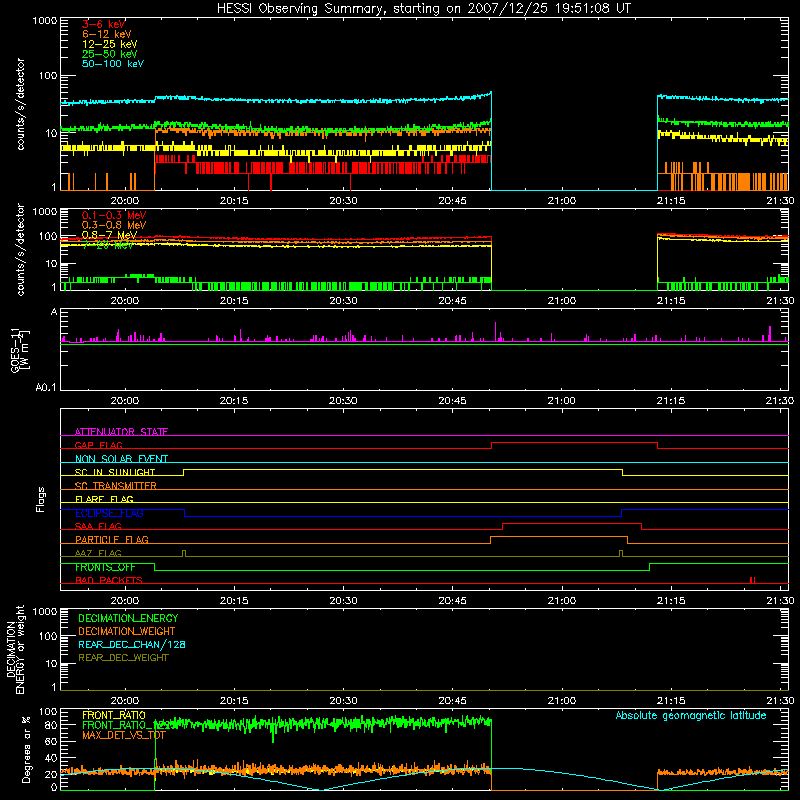The image size is (800, 800).
Task: Pick the NON_SOLAR_EVENT flag label
Action: click(x=121, y=459)
